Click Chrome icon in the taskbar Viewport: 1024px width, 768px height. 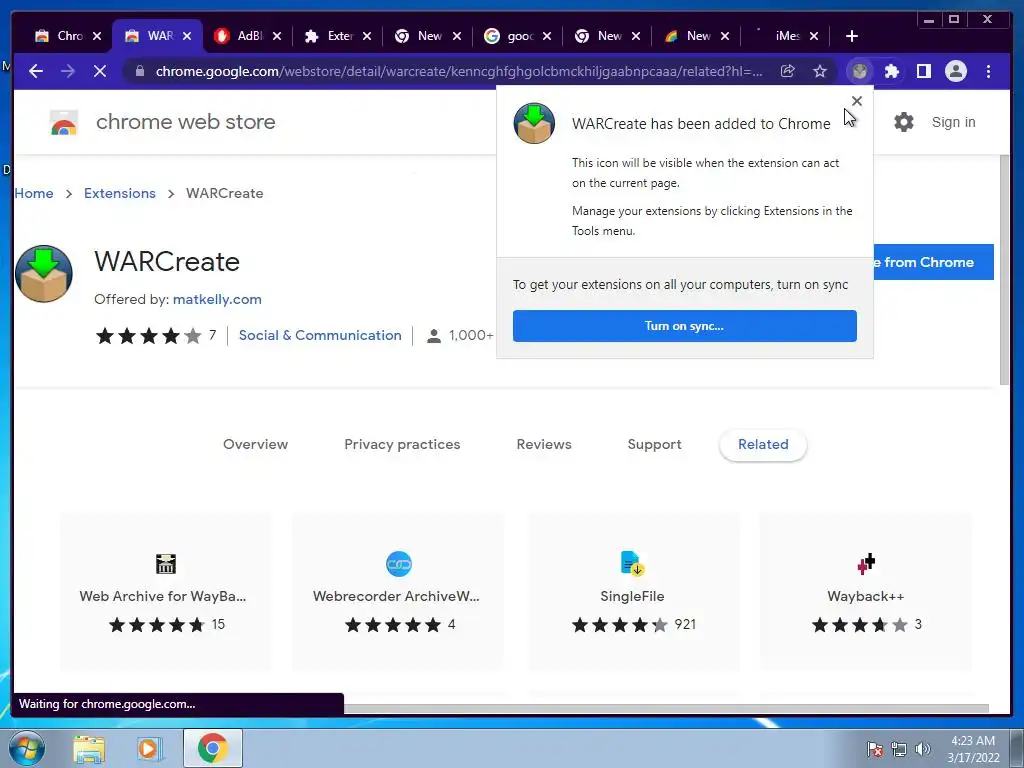click(212, 748)
